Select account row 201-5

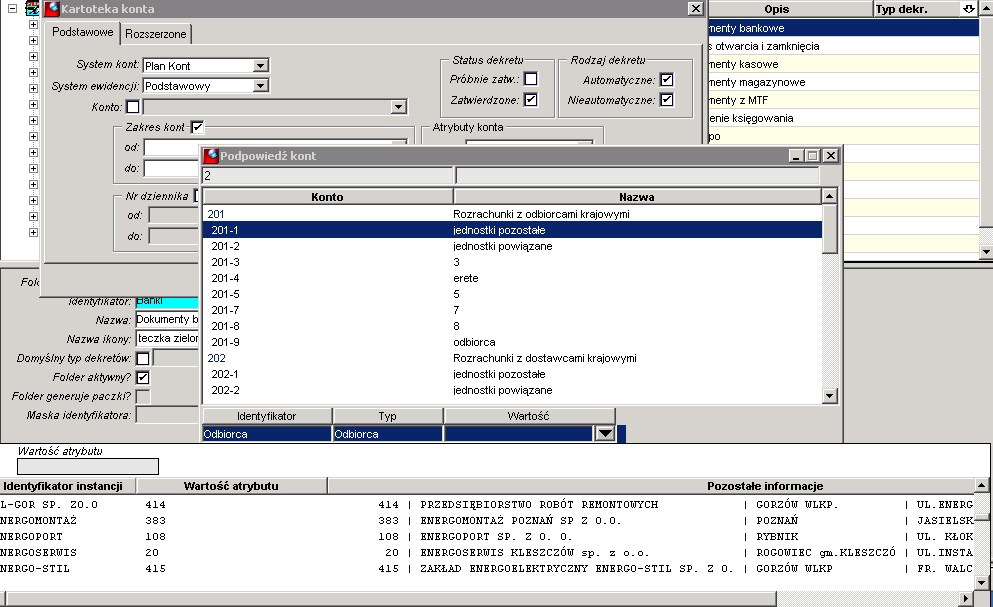512,294
